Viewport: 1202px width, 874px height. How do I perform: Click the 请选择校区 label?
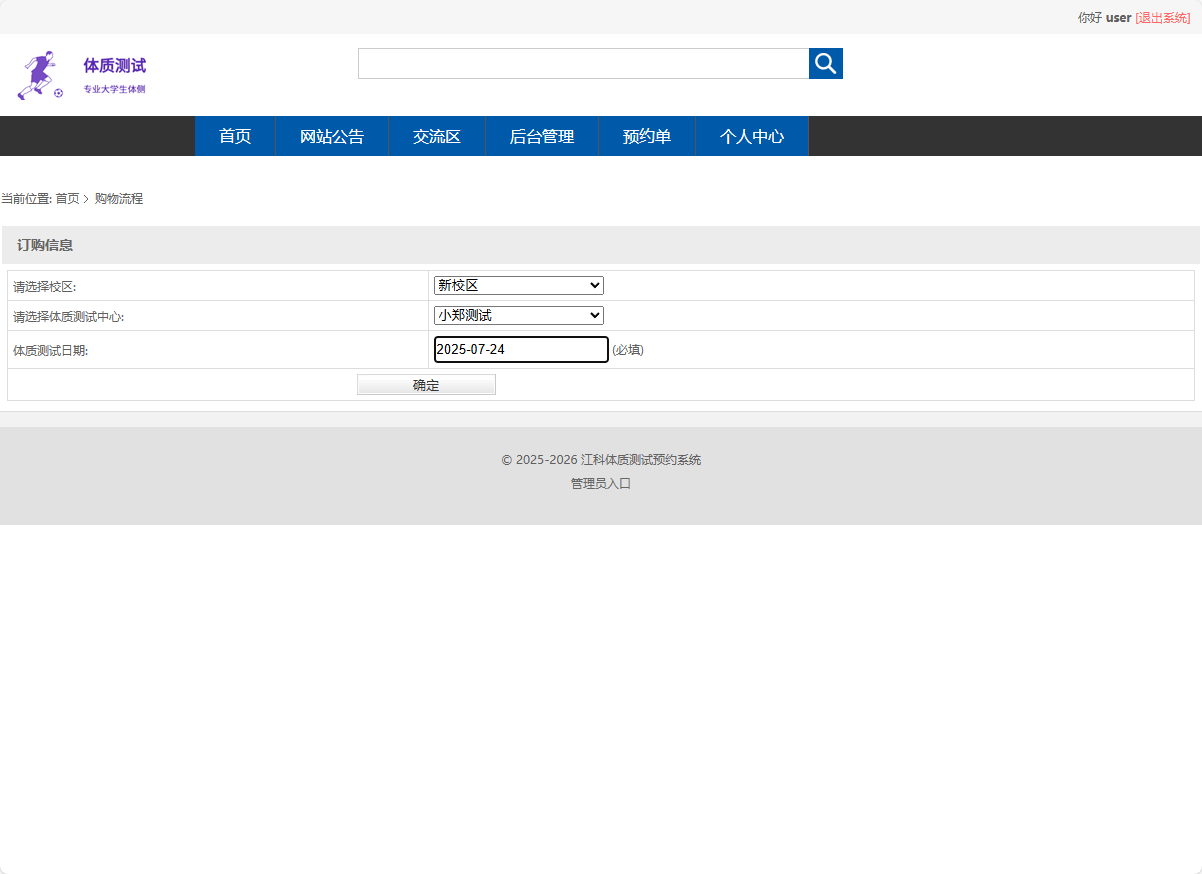[x=44, y=287]
